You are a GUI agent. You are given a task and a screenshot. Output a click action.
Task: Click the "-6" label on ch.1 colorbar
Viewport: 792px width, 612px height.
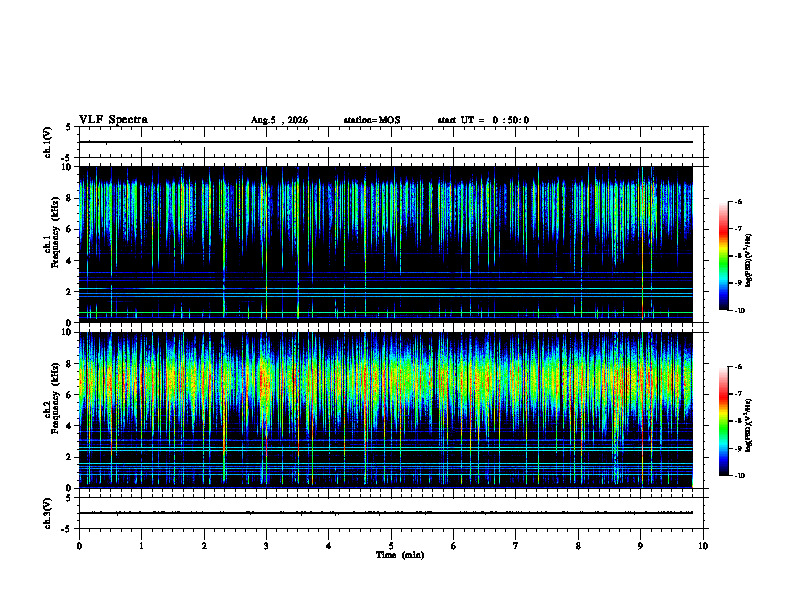click(x=738, y=202)
